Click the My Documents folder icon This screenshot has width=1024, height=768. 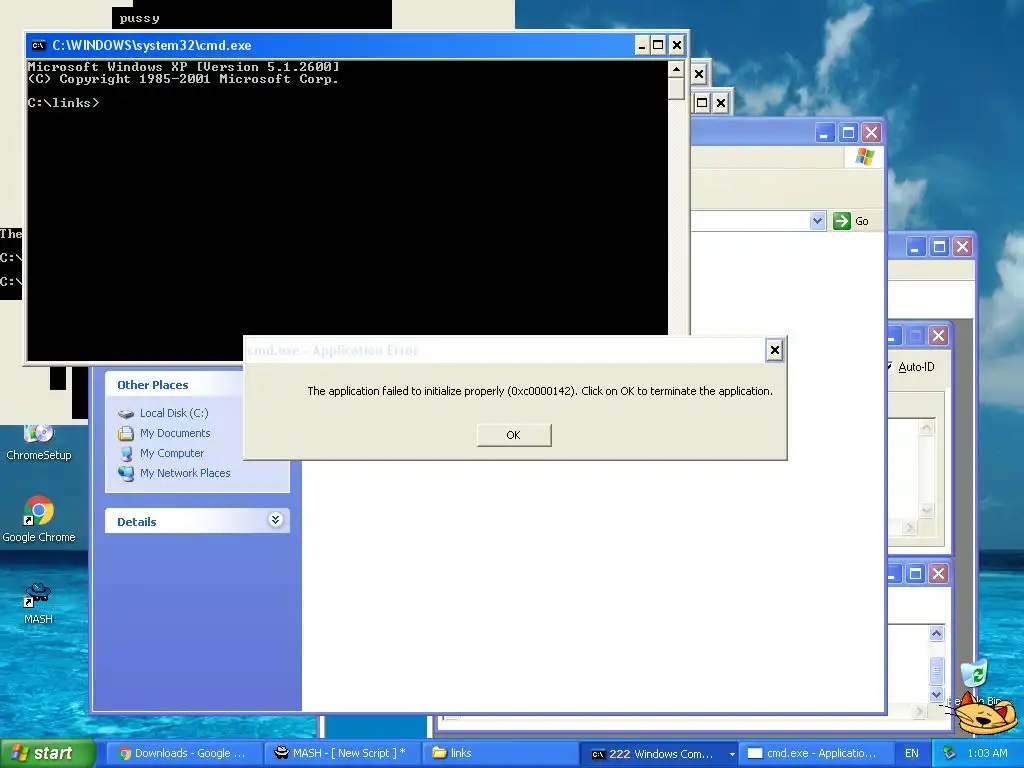coord(126,434)
